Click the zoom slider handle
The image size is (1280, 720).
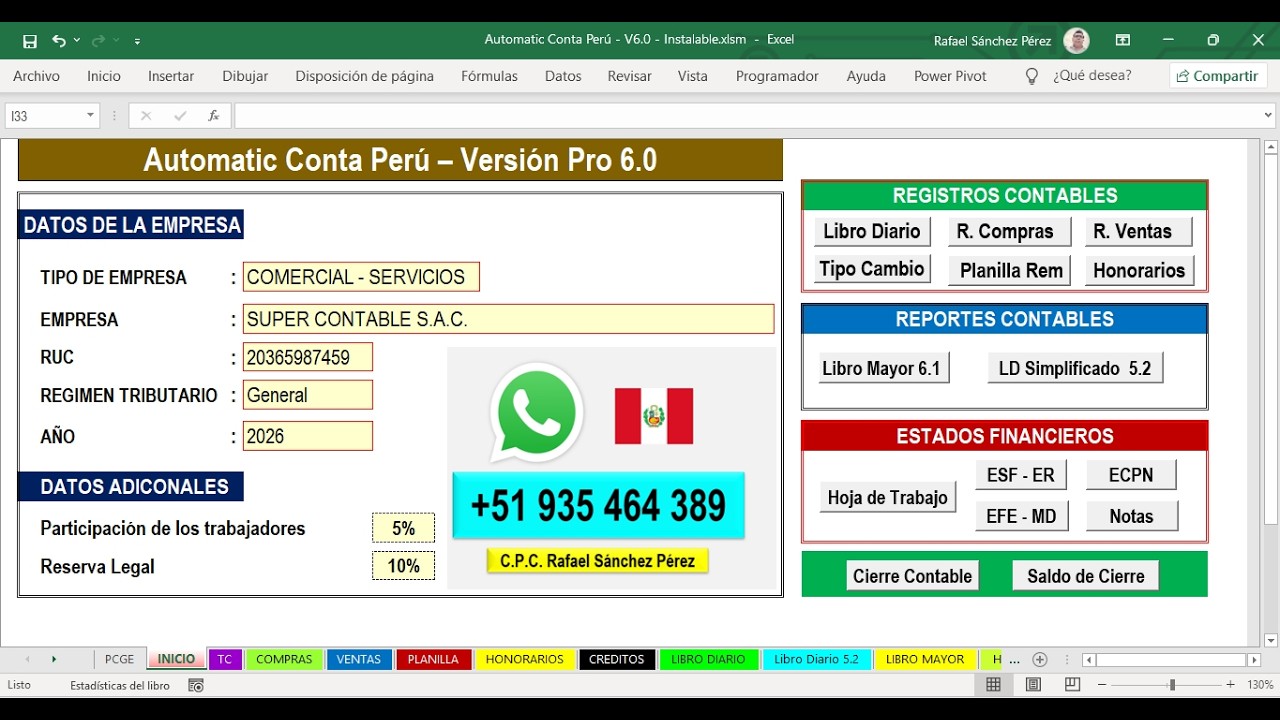(1172, 685)
